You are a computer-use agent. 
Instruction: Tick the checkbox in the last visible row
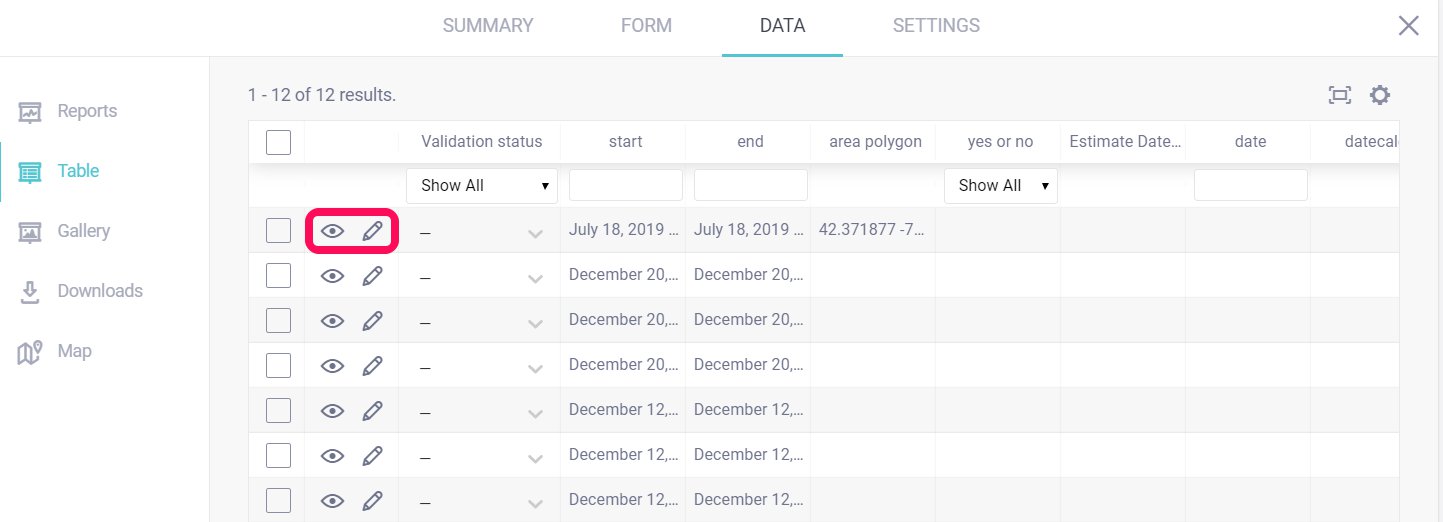[278, 500]
